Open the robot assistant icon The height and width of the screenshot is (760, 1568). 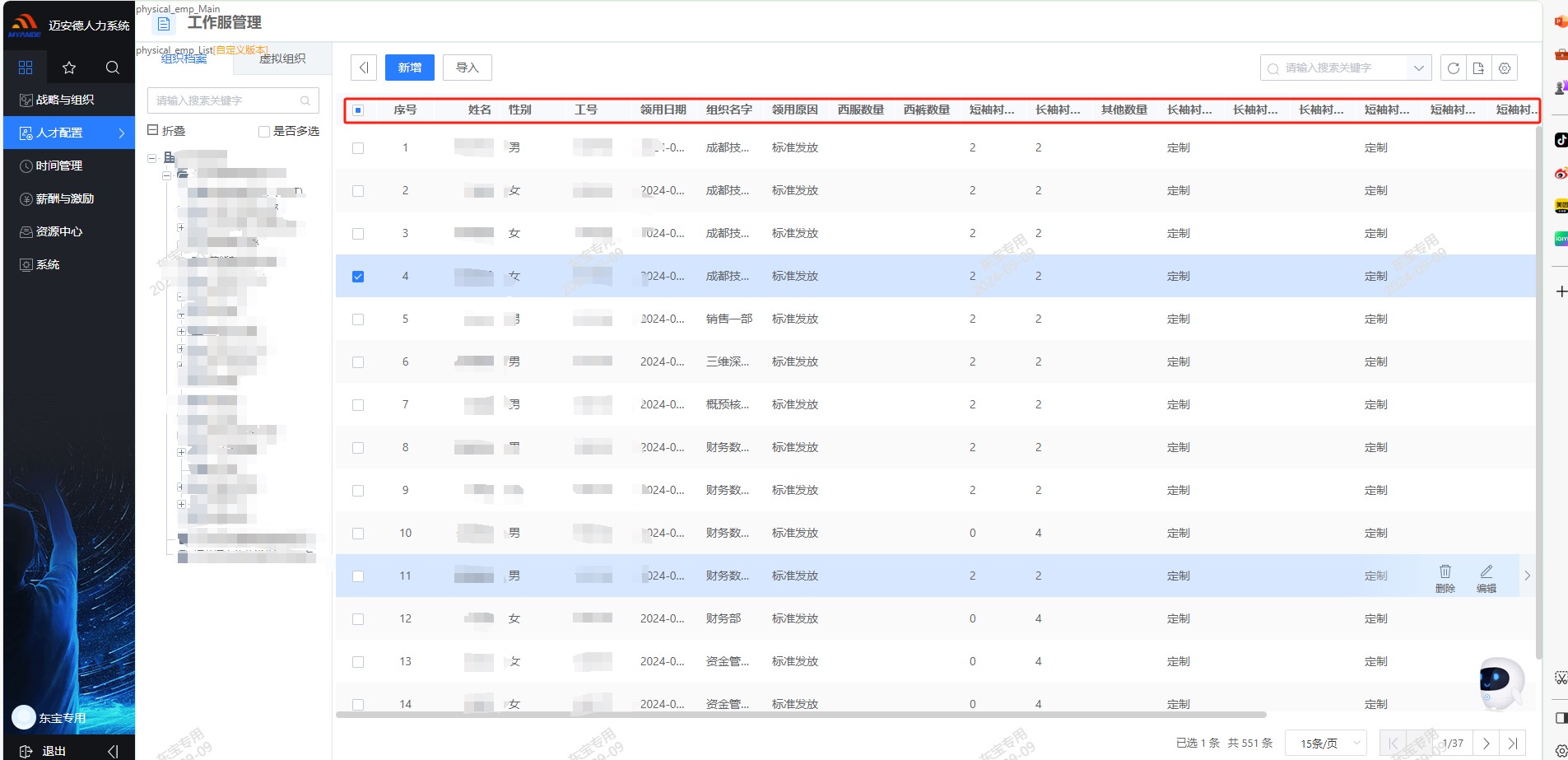click(x=1499, y=681)
